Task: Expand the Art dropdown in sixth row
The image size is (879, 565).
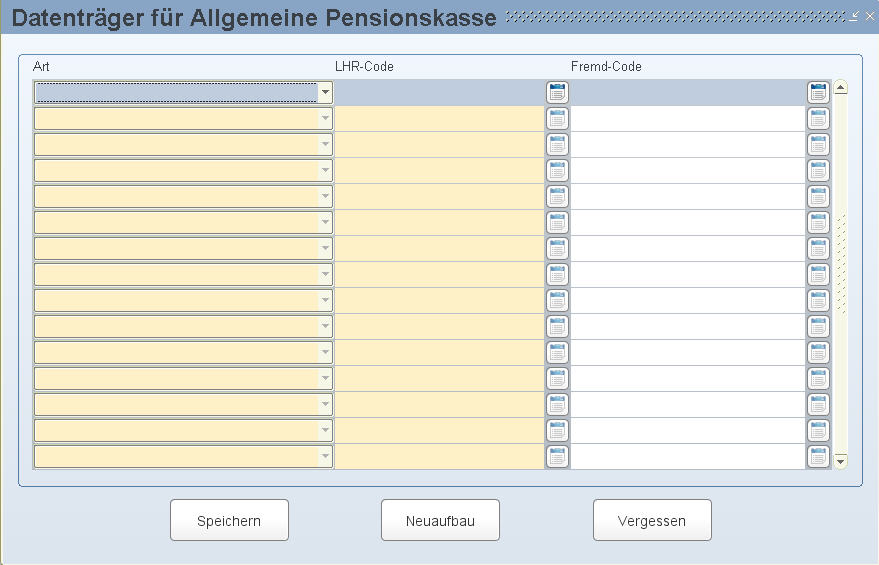Action: 325,223
